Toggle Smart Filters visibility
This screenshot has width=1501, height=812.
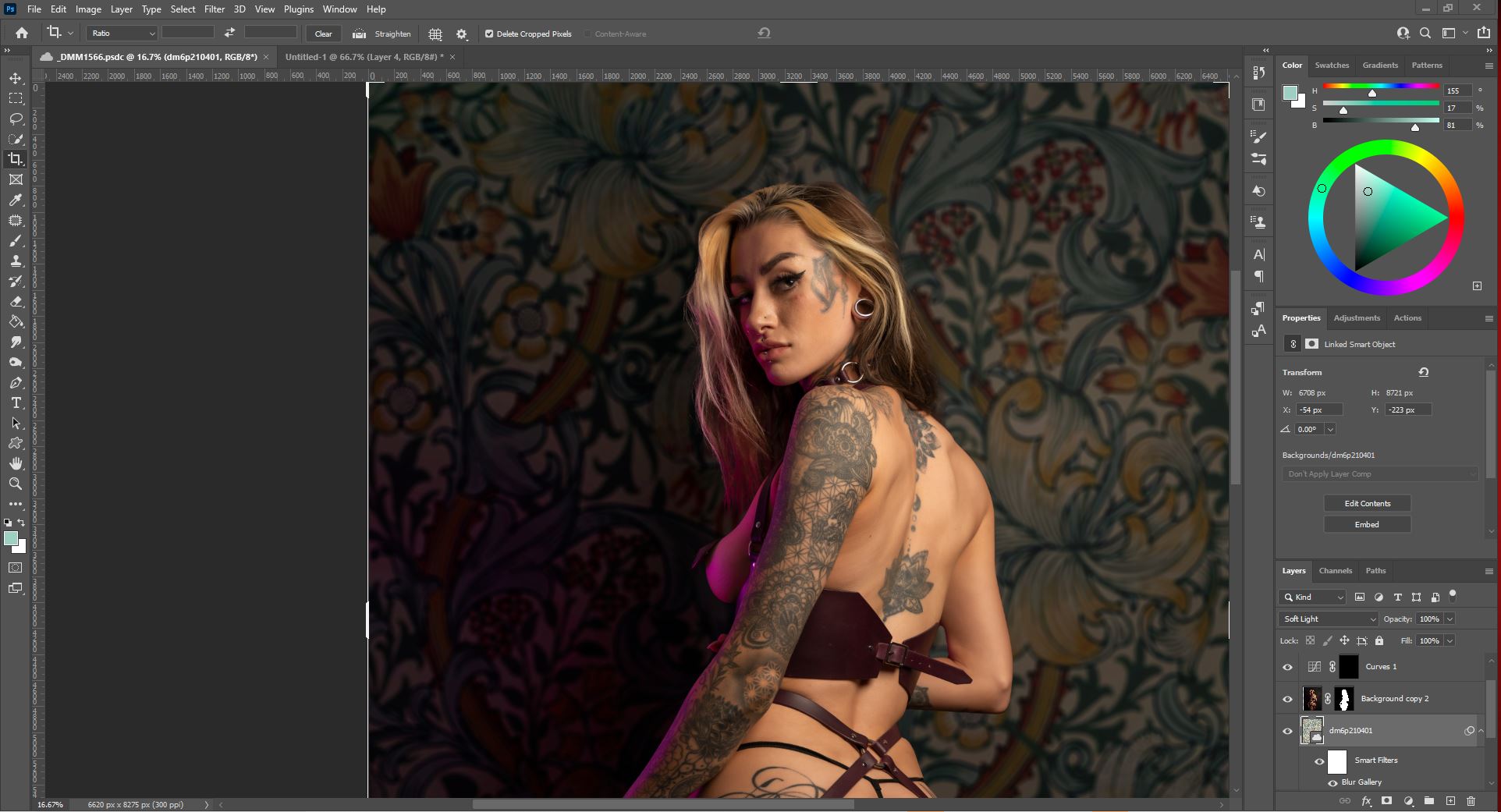point(1320,761)
